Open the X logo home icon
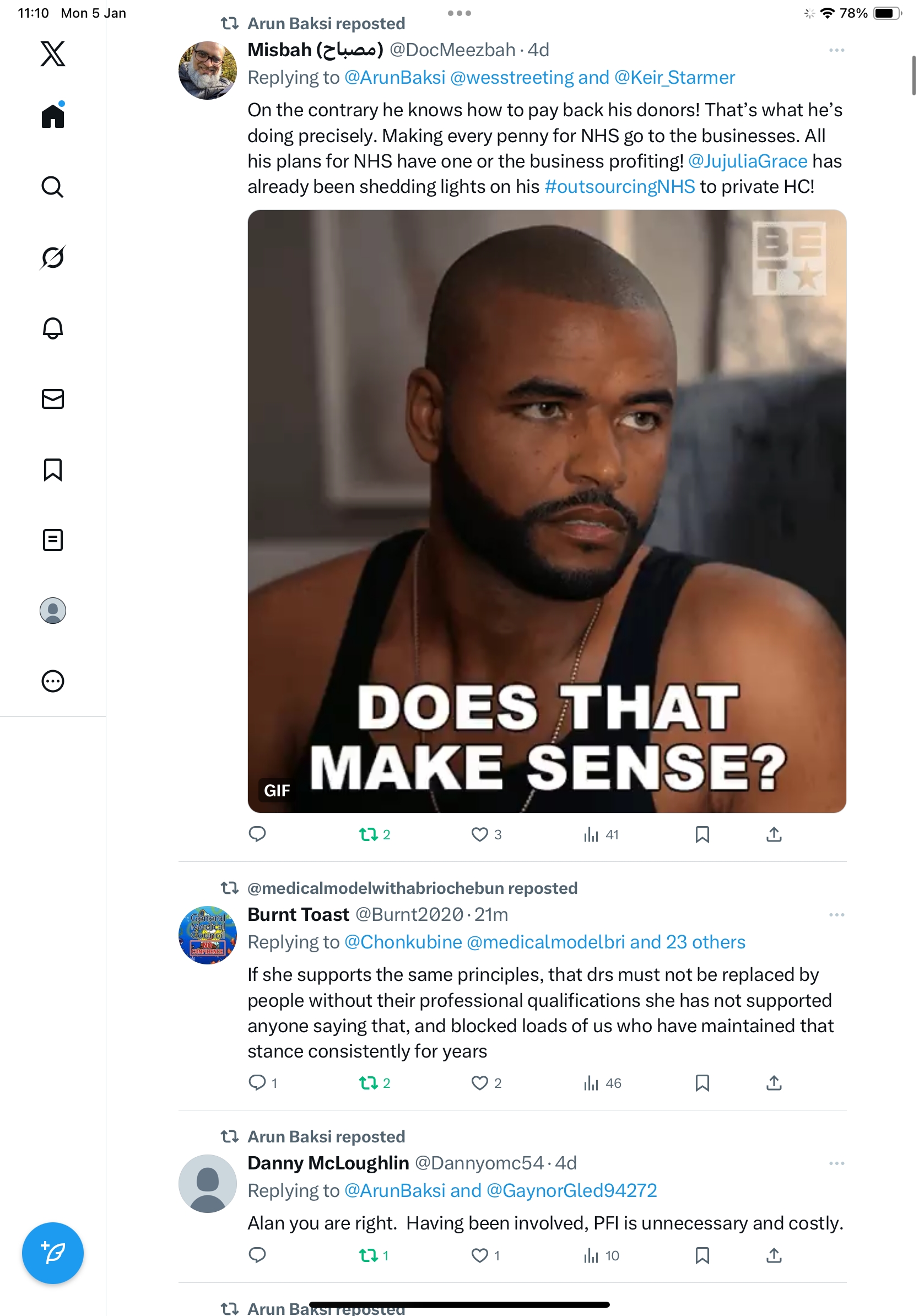Viewport: 919px width, 1316px height. click(x=53, y=54)
